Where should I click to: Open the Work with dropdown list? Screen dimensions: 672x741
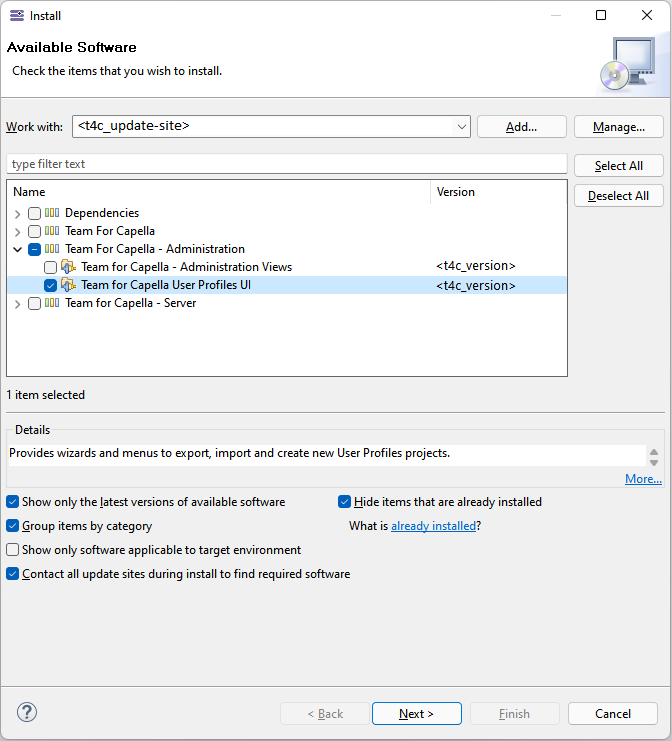pos(461,127)
